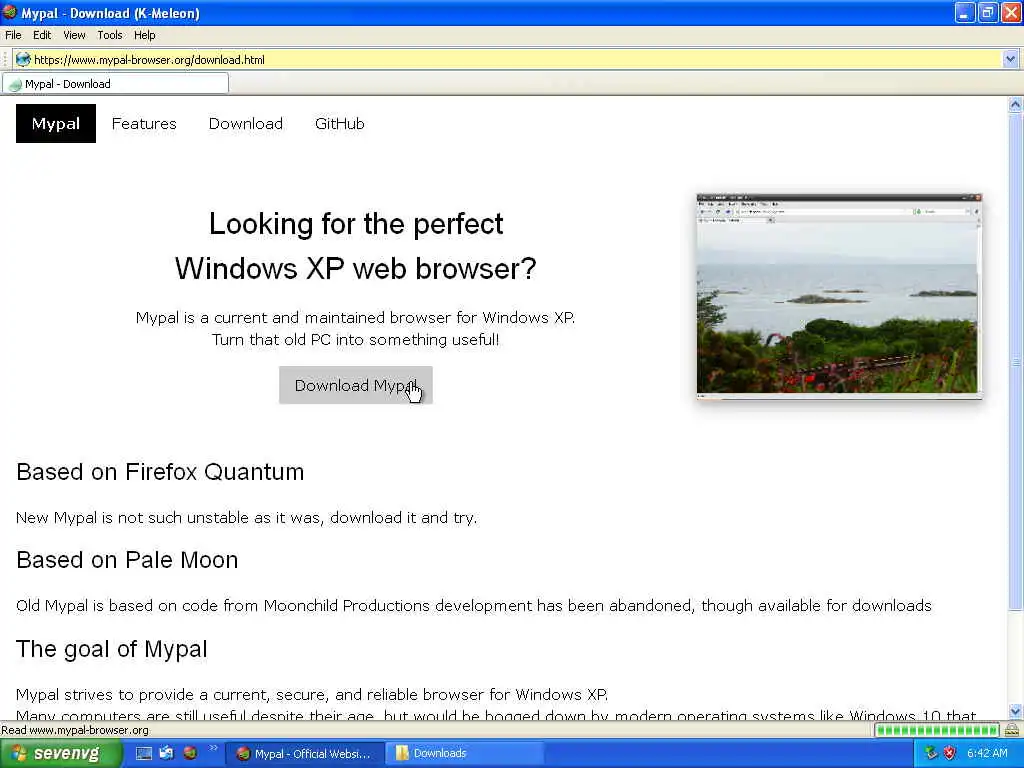Viewport: 1024px width, 768px height.
Task: Open the File menu
Action: point(13,35)
